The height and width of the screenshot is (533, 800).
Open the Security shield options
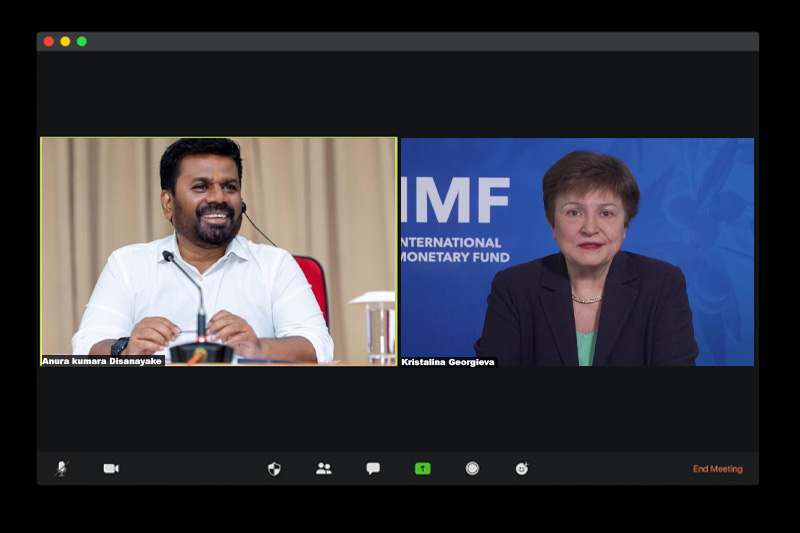[x=274, y=468]
